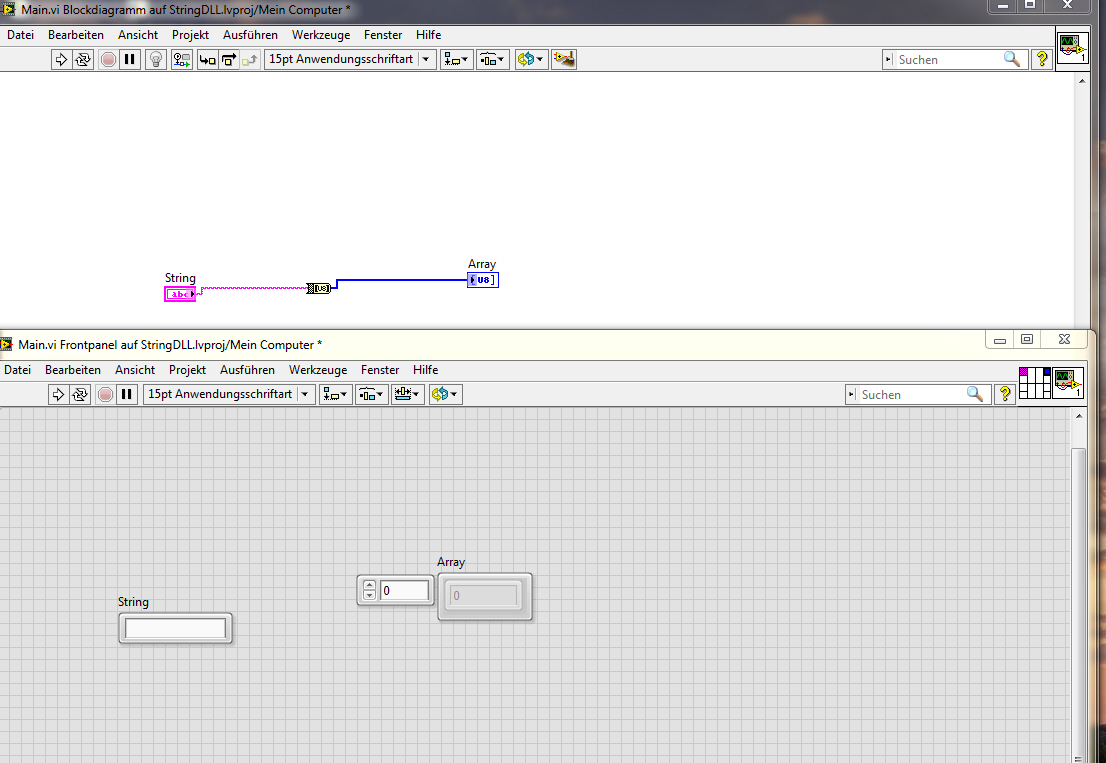Screen dimensions: 1106x763
Task: Open Align Objects dropdown in Frontpanel
Action: pyautogui.click(x=335, y=394)
